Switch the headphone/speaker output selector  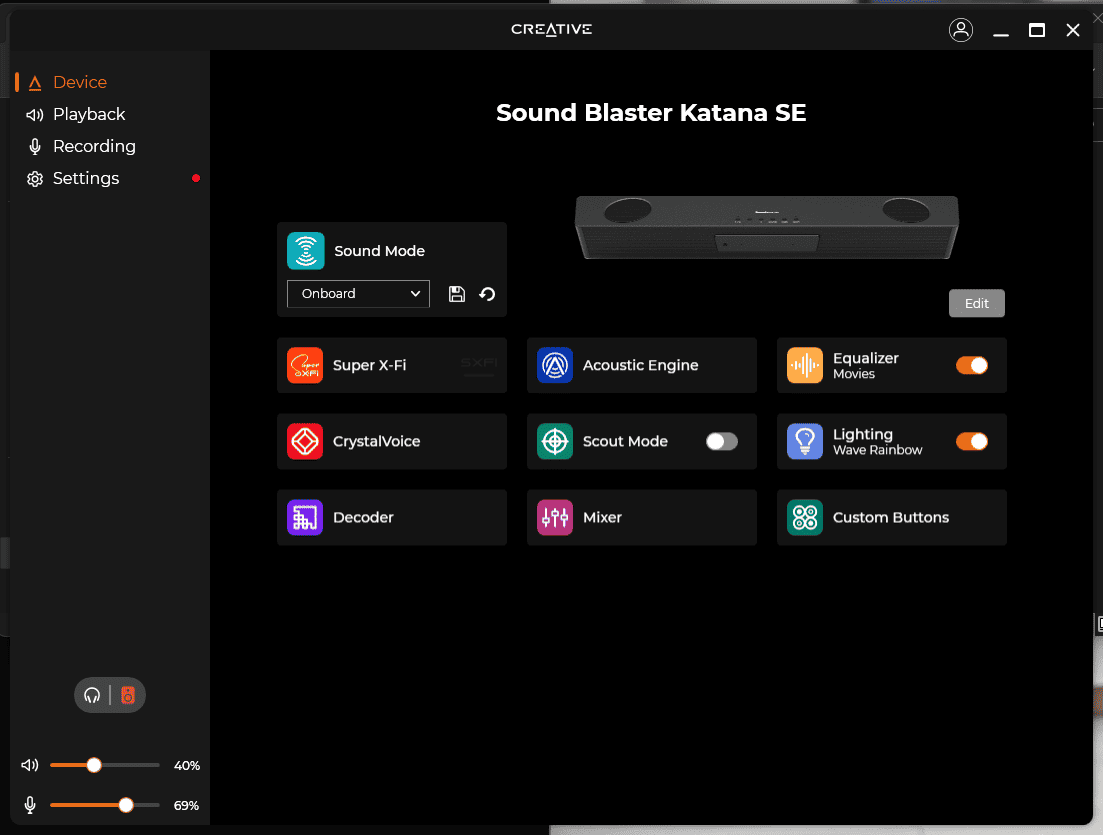tap(110, 695)
